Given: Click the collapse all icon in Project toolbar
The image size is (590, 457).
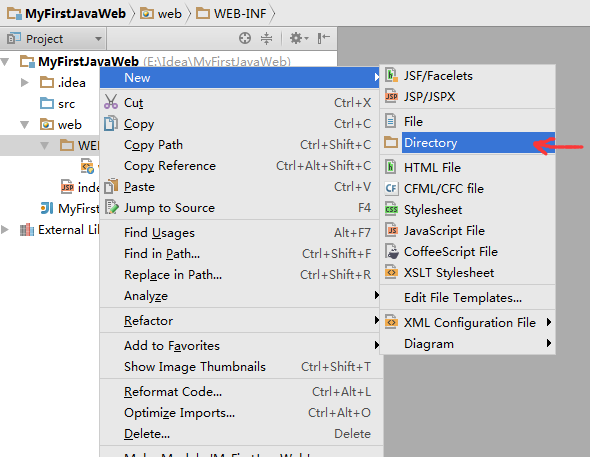Looking at the screenshot, I should point(266,38).
